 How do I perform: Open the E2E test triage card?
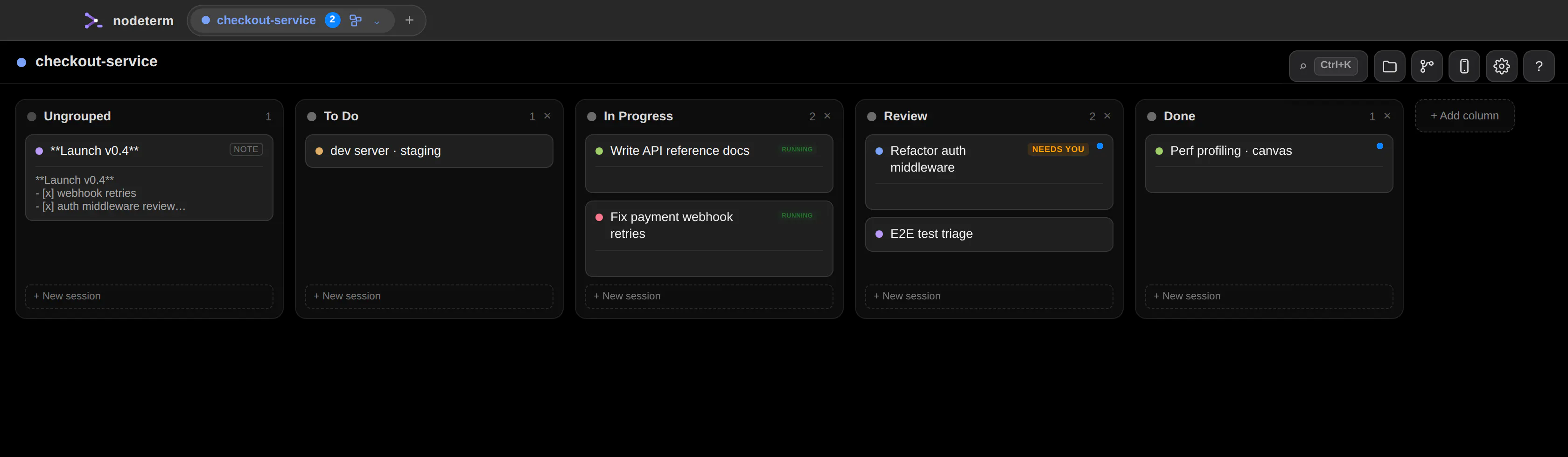[x=989, y=234]
